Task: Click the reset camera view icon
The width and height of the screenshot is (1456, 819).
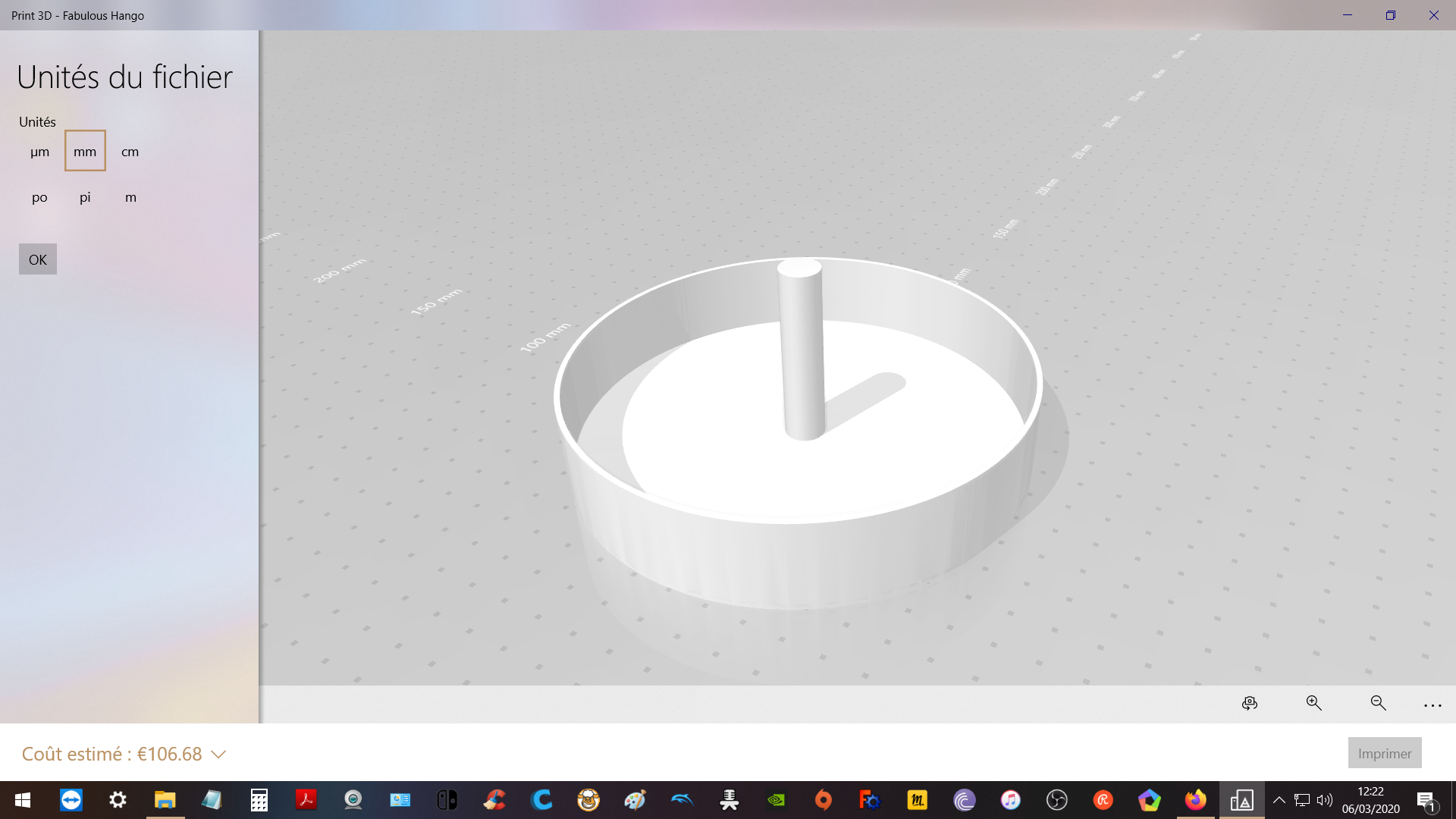Action: 1250,704
